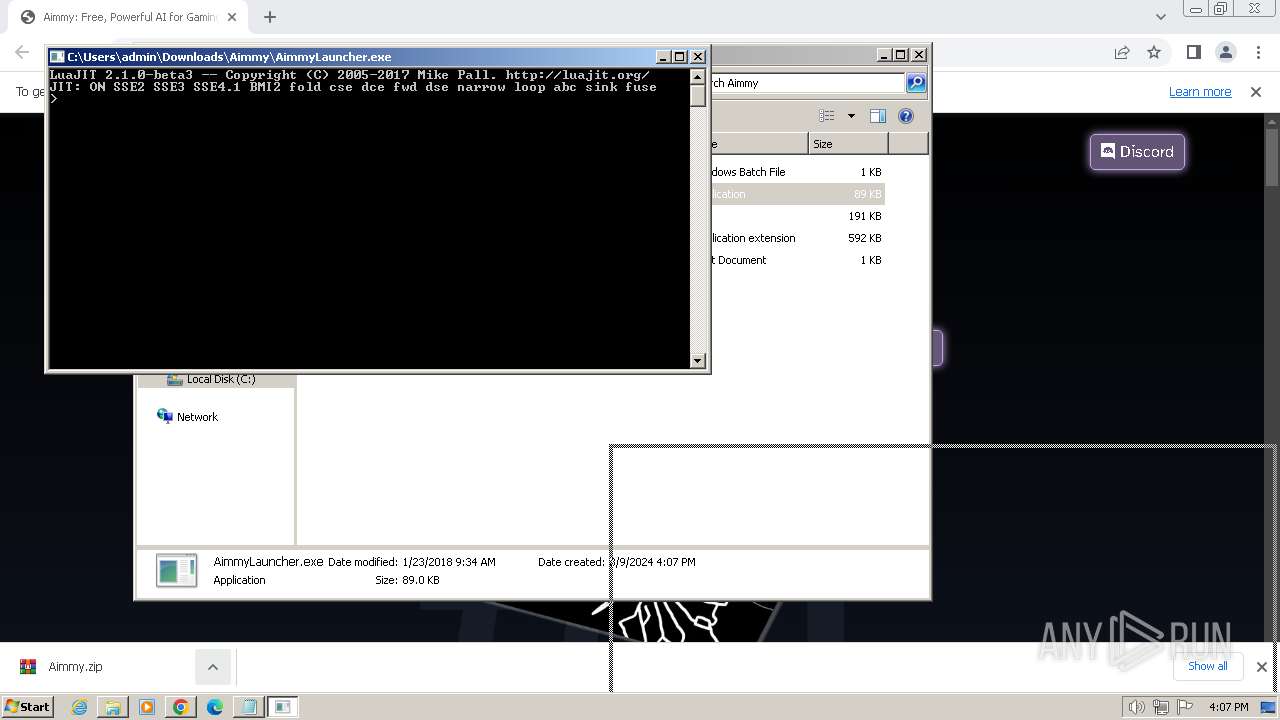Open Windows Media Player taskbar icon
1280x720 pixels.
point(147,707)
